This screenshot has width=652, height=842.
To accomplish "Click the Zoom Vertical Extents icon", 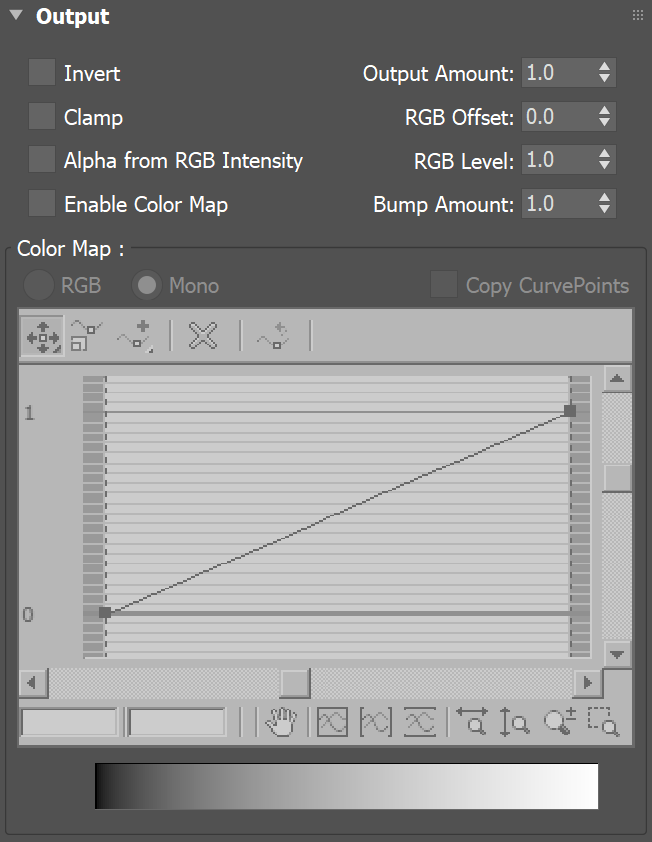I will [419, 722].
